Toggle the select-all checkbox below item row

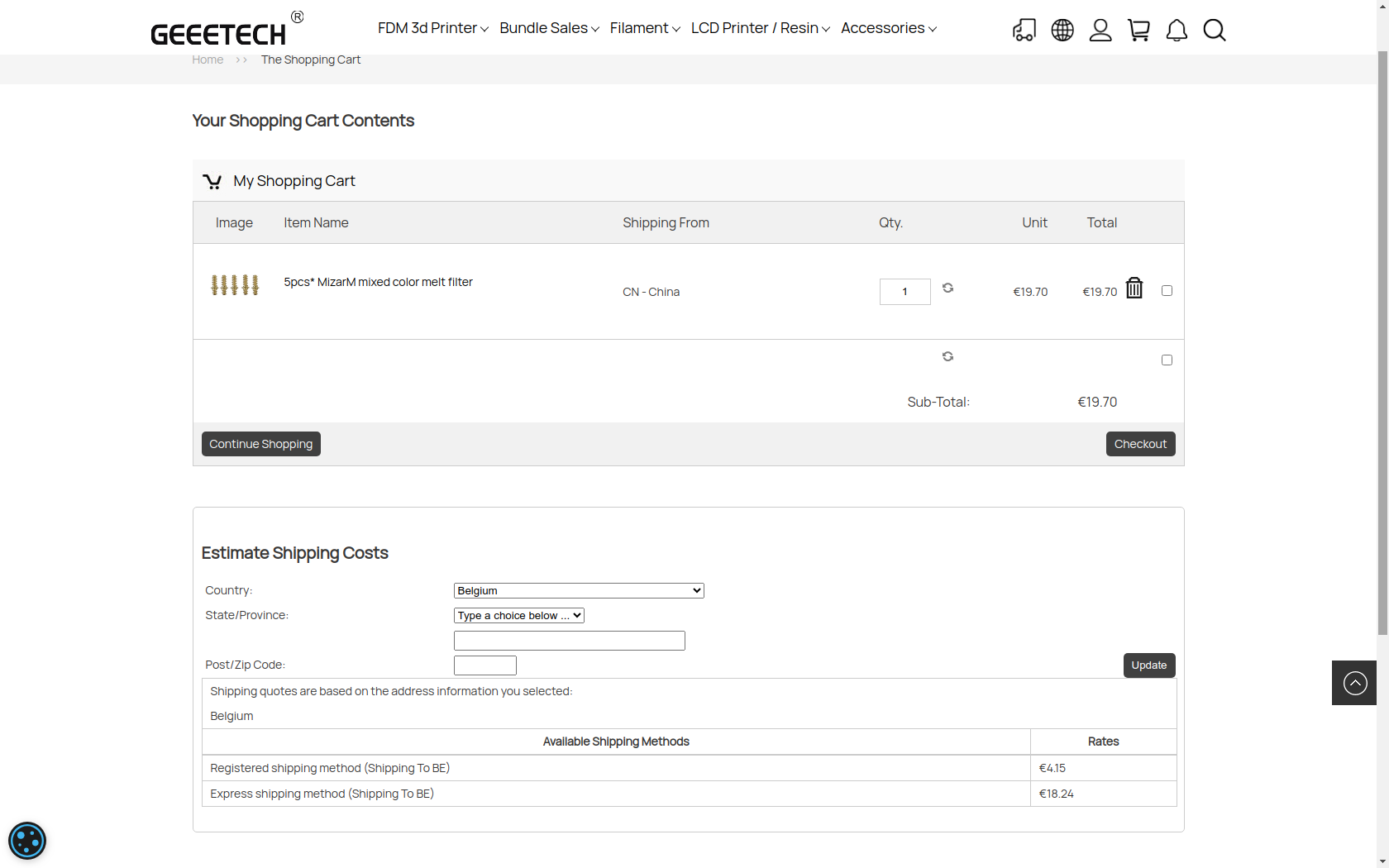(1167, 360)
